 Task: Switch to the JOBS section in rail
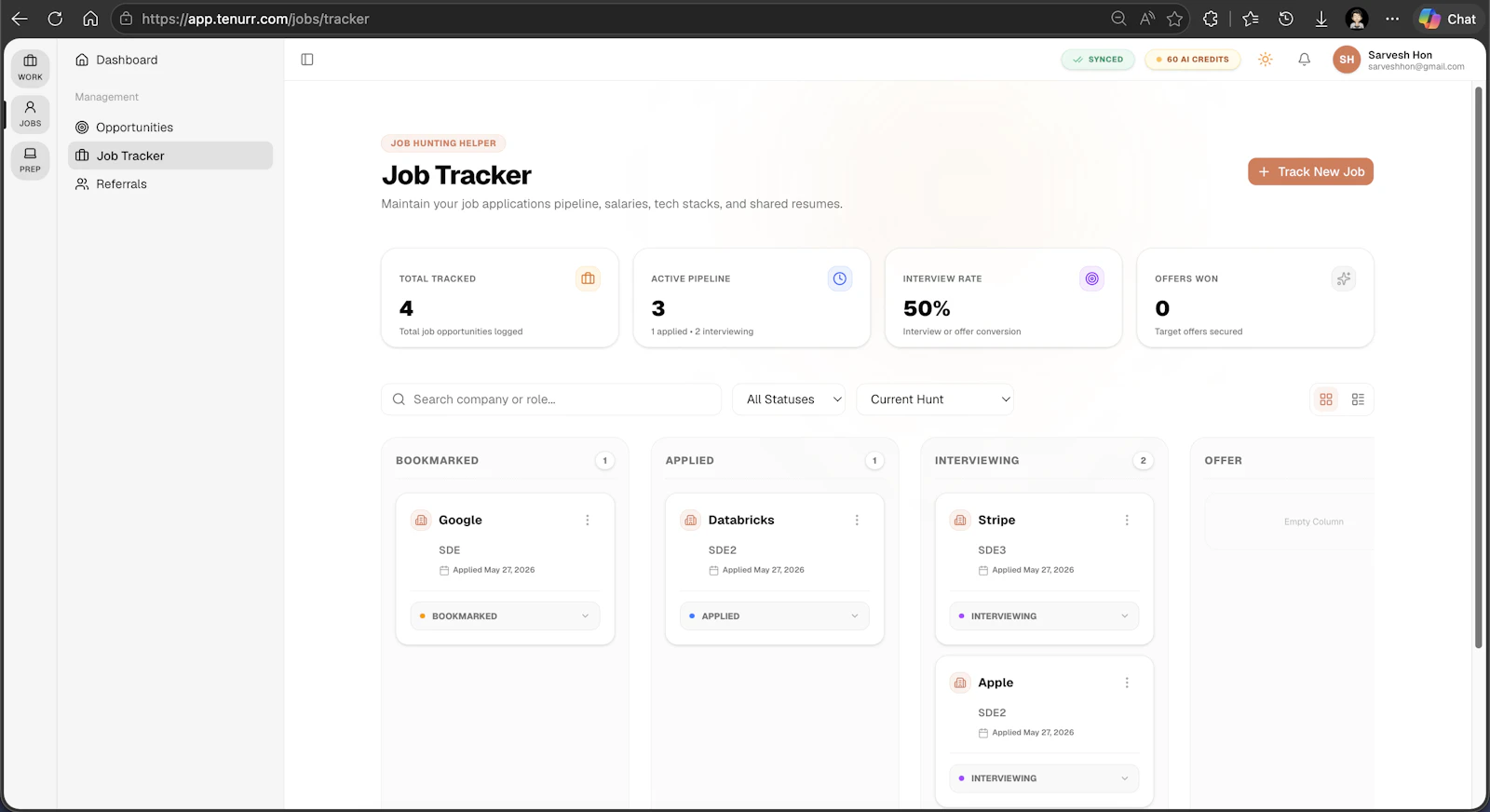(30, 114)
